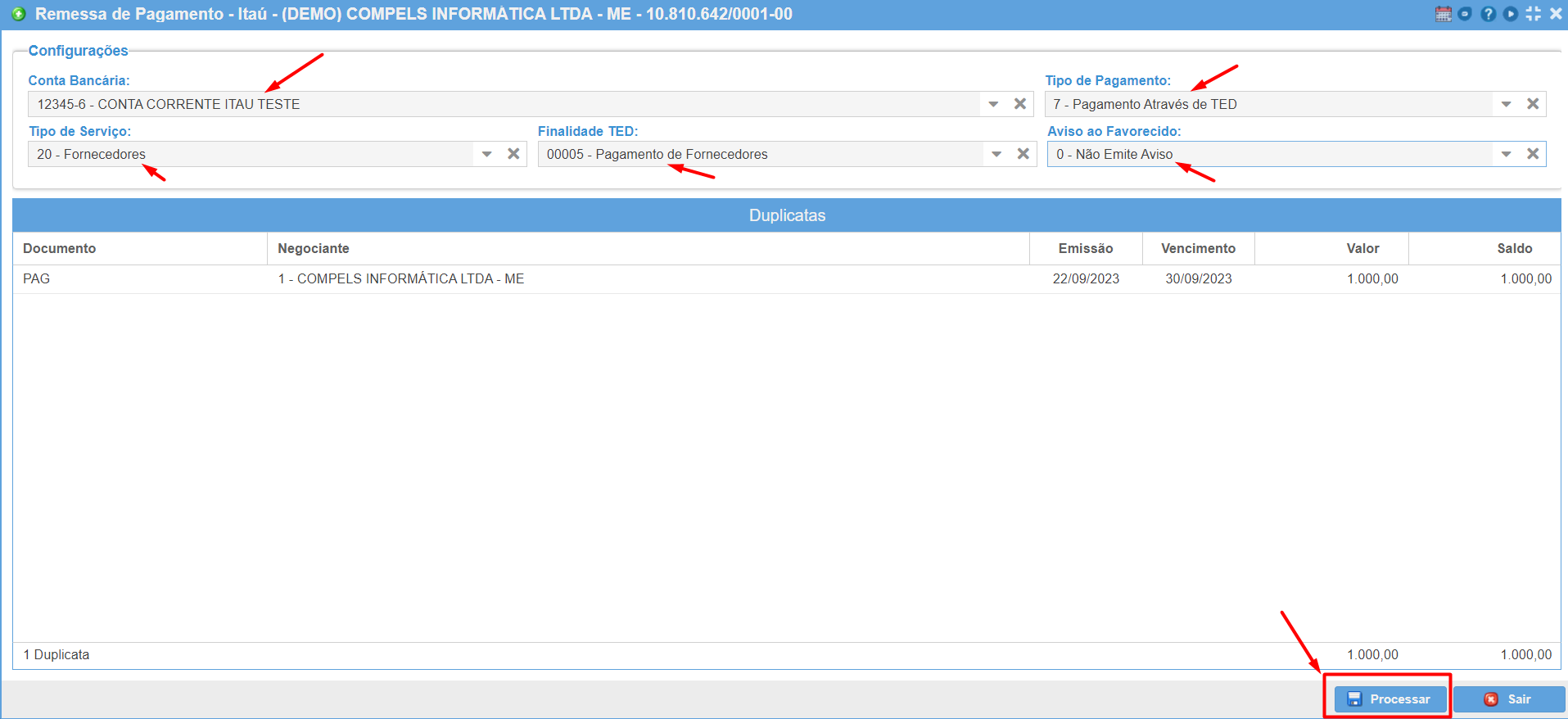Viewport: 1568px width, 719px height.
Task: Expand the Tipo de Serviço dropdown
Action: pyautogui.click(x=486, y=154)
